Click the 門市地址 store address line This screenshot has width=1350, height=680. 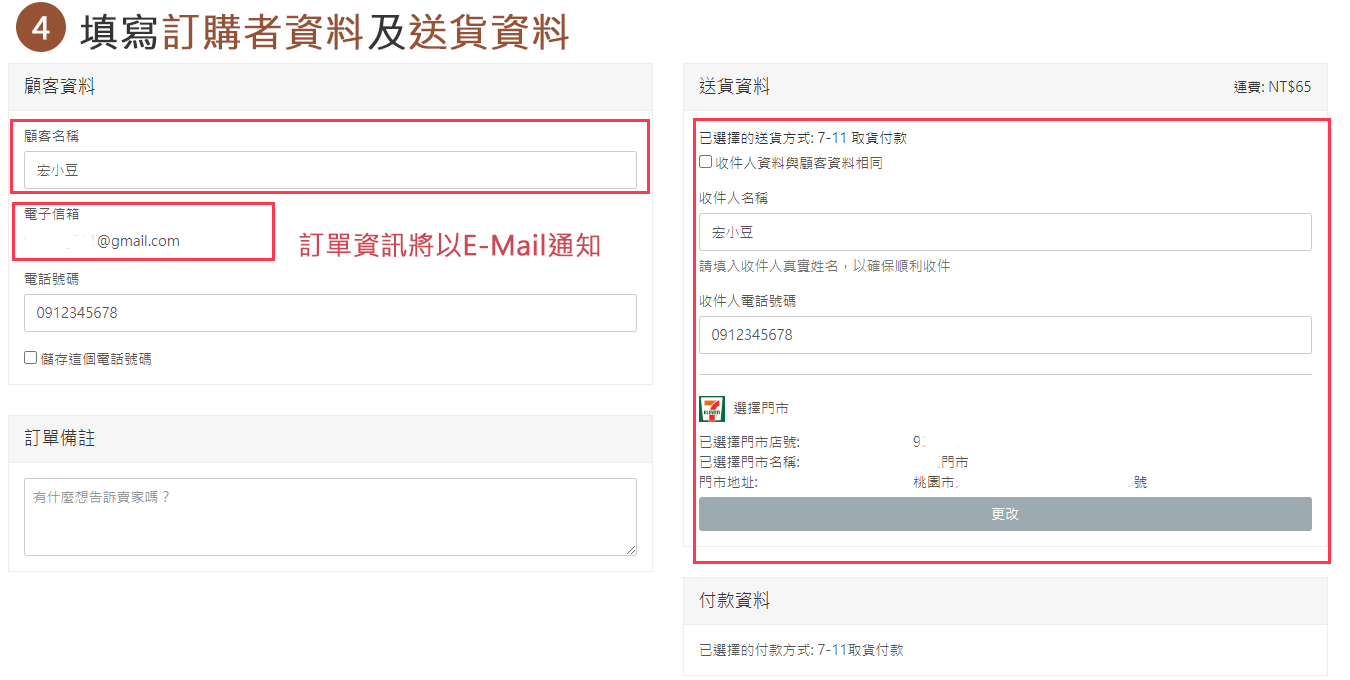point(922,482)
